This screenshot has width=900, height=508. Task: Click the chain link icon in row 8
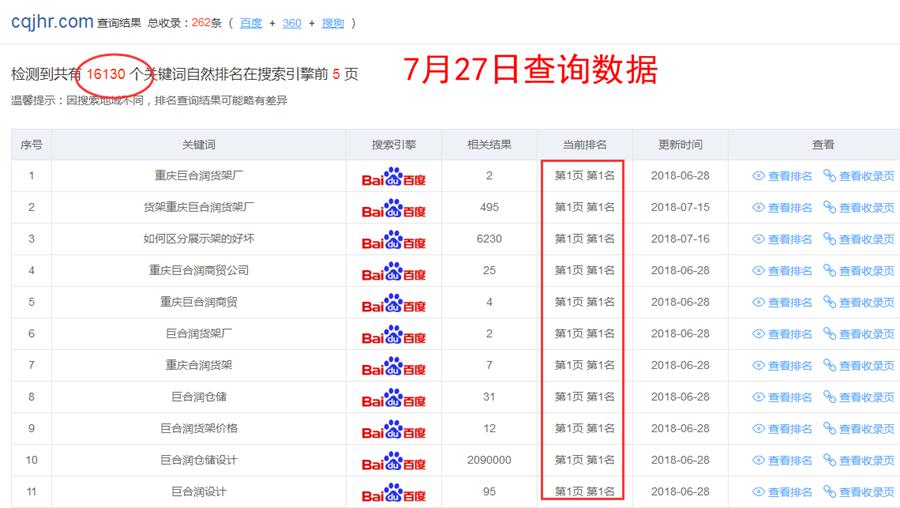(x=829, y=397)
